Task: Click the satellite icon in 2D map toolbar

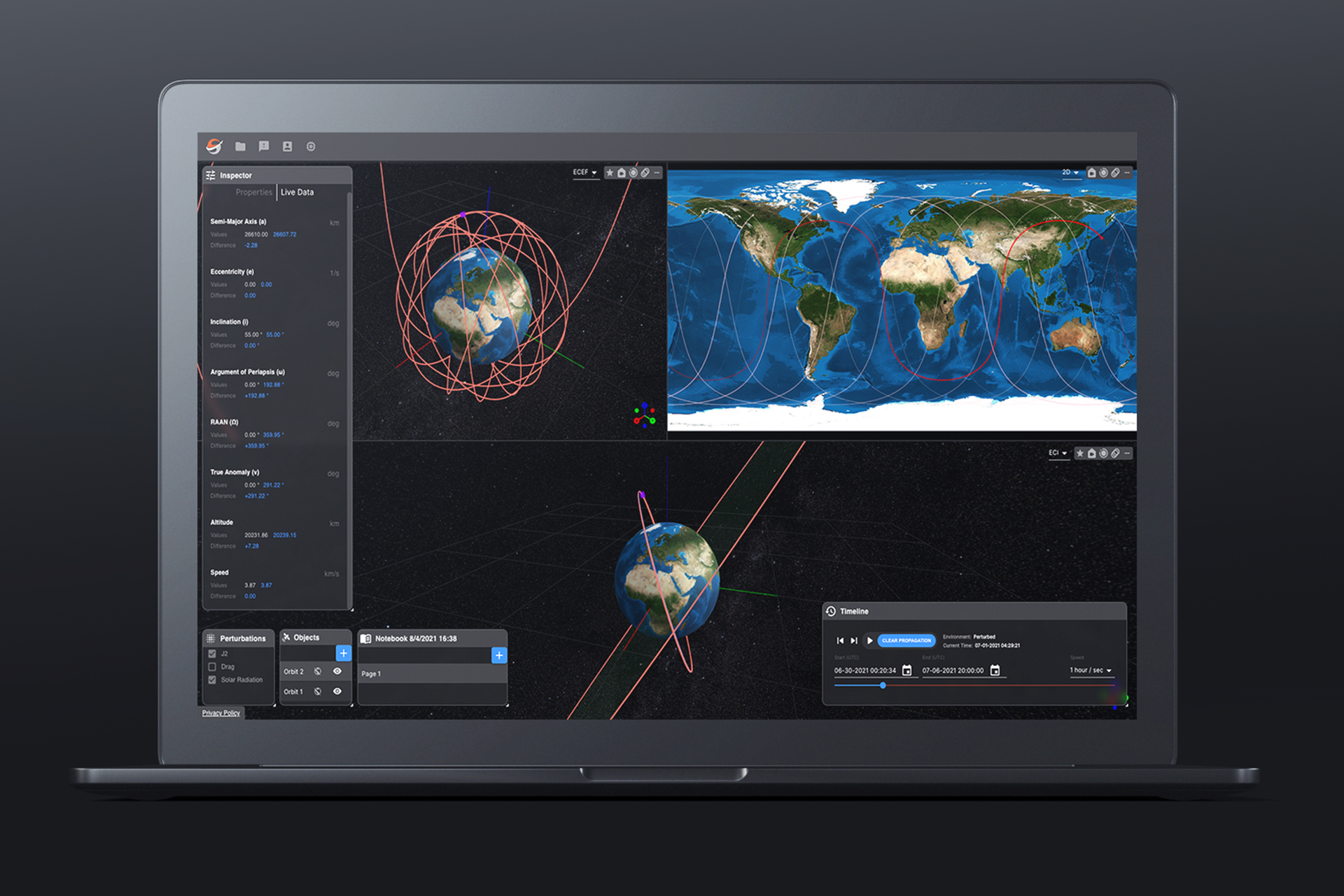Action: tap(1115, 172)
